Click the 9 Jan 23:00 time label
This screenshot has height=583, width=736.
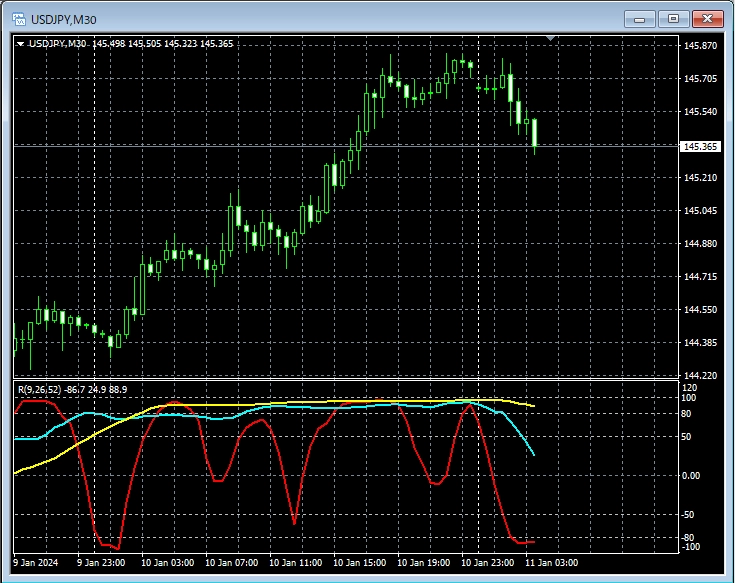(103, 562)
